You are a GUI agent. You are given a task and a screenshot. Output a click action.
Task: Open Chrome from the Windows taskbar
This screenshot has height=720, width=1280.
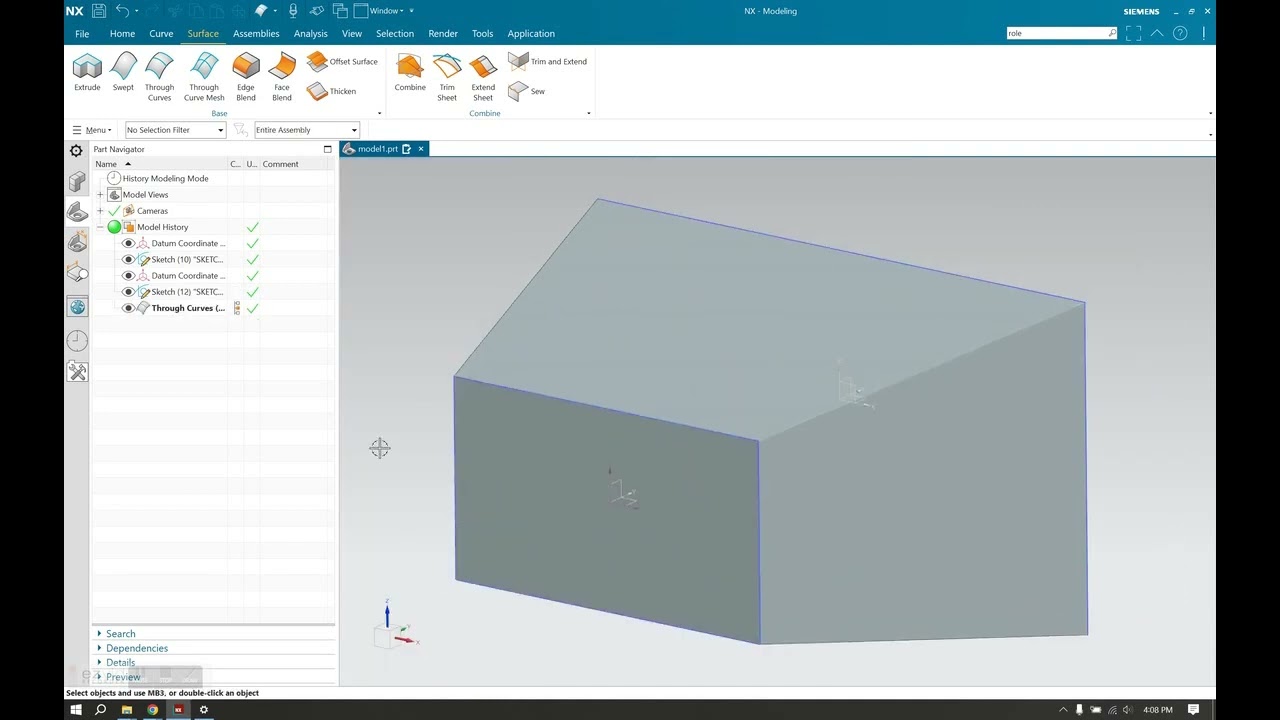tap(152, 710)
